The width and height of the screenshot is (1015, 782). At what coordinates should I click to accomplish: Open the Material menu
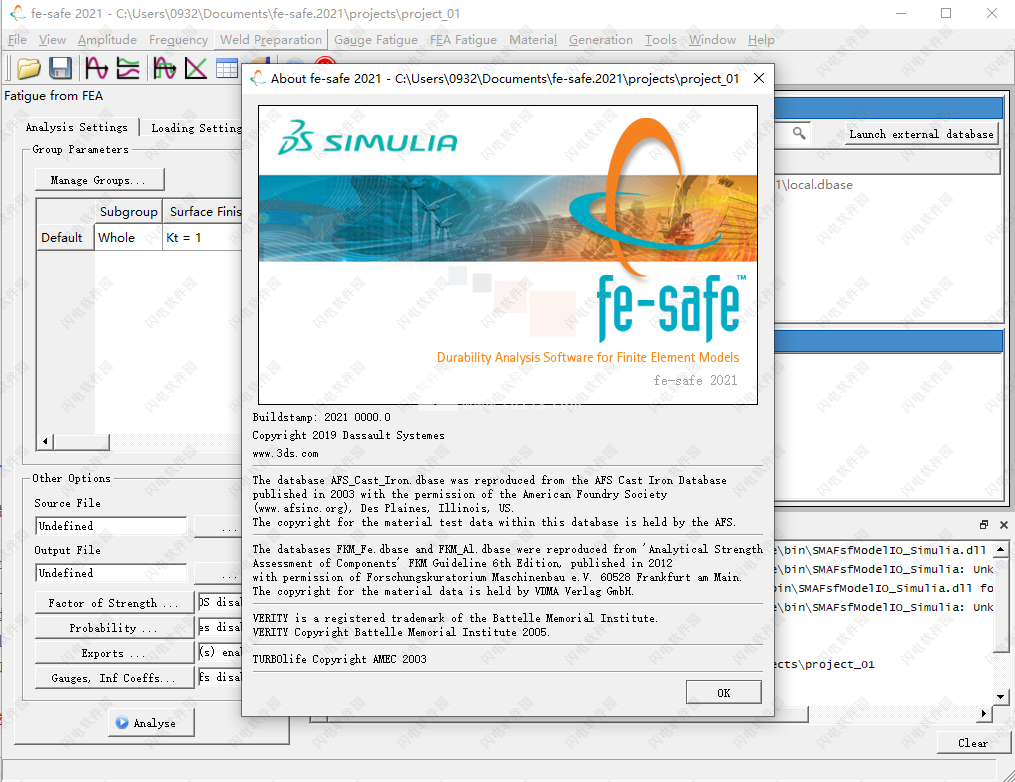[x=533, y=39]
